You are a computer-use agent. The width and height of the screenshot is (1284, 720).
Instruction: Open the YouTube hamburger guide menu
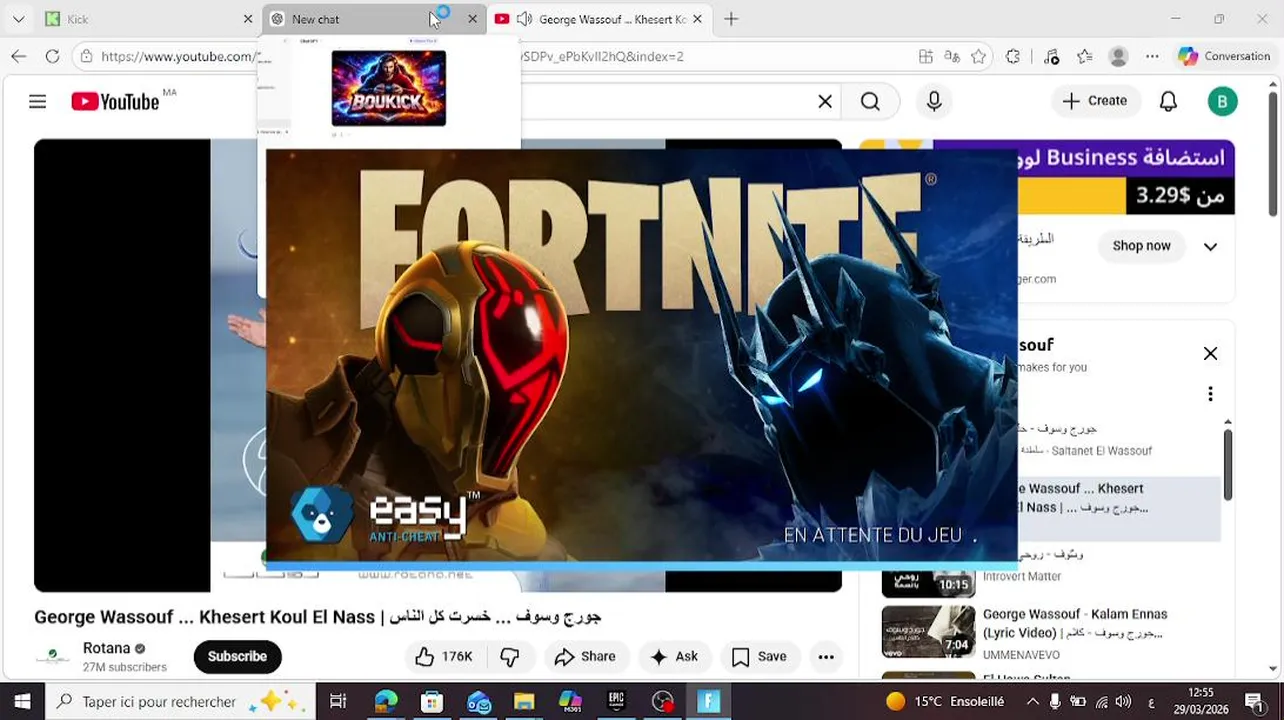tap(37, 101)
